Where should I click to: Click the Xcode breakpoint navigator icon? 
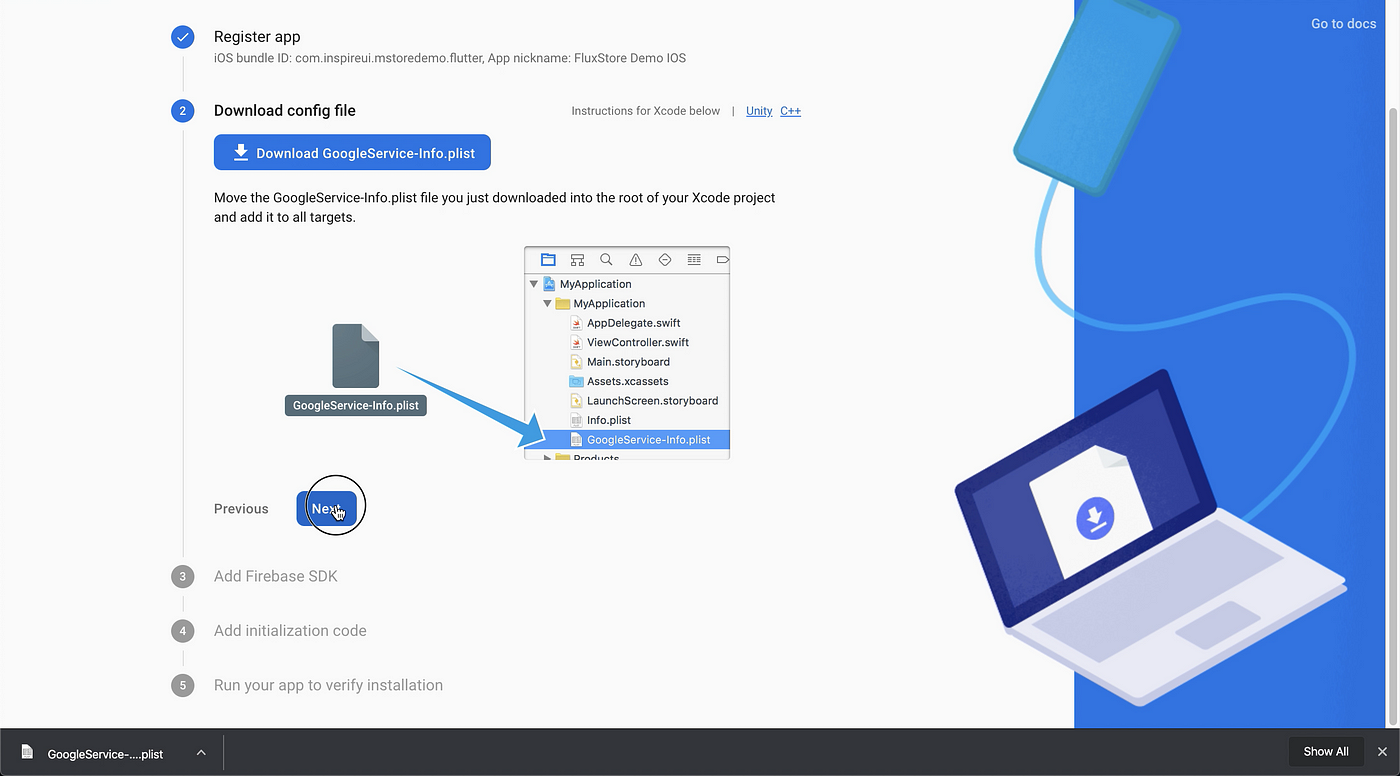click(x=723, y=260)
